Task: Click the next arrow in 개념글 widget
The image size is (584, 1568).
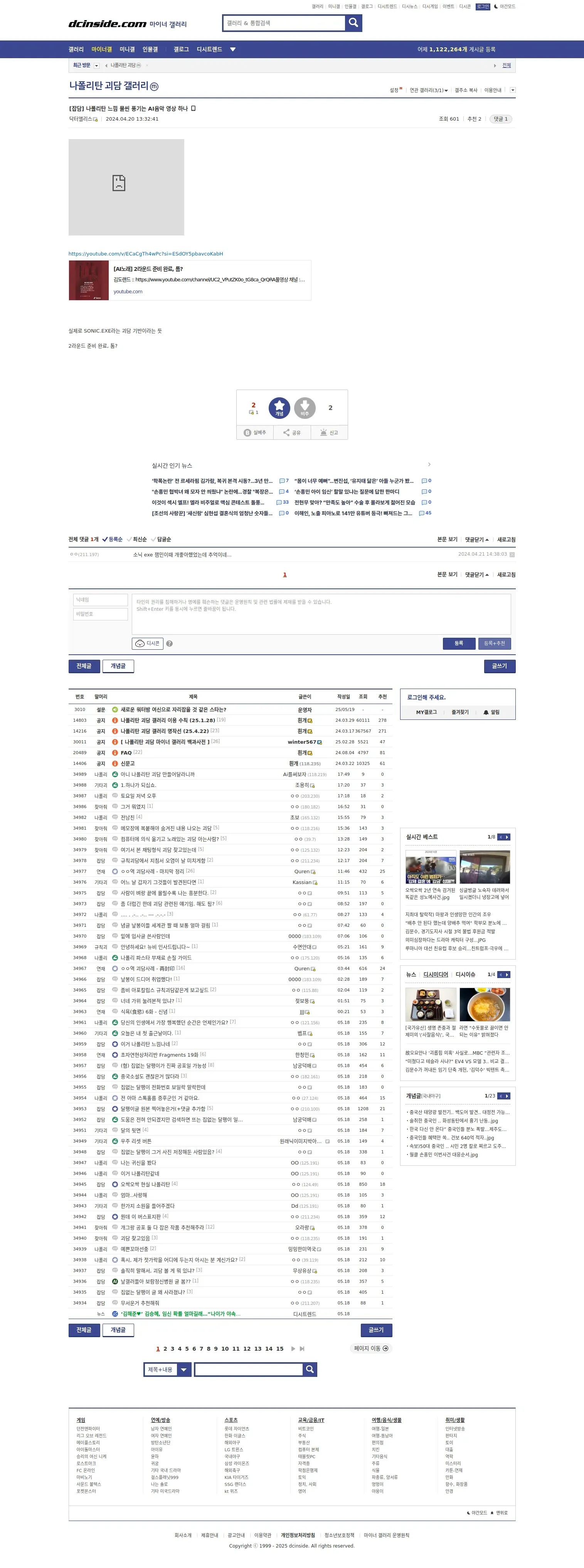Action: [x=507, y=1096]
